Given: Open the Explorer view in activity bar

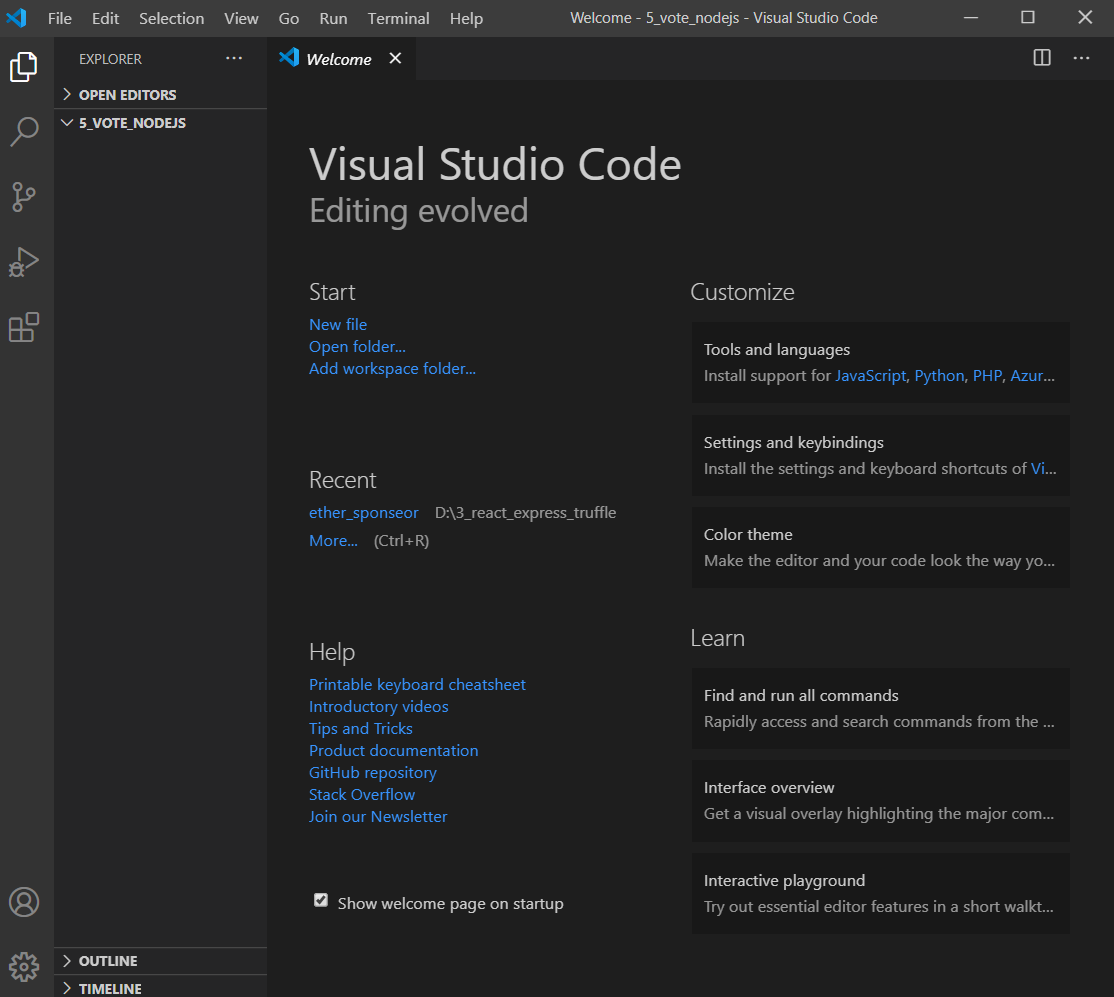Looking at the screenshot, I should click(x=24, y=67).
